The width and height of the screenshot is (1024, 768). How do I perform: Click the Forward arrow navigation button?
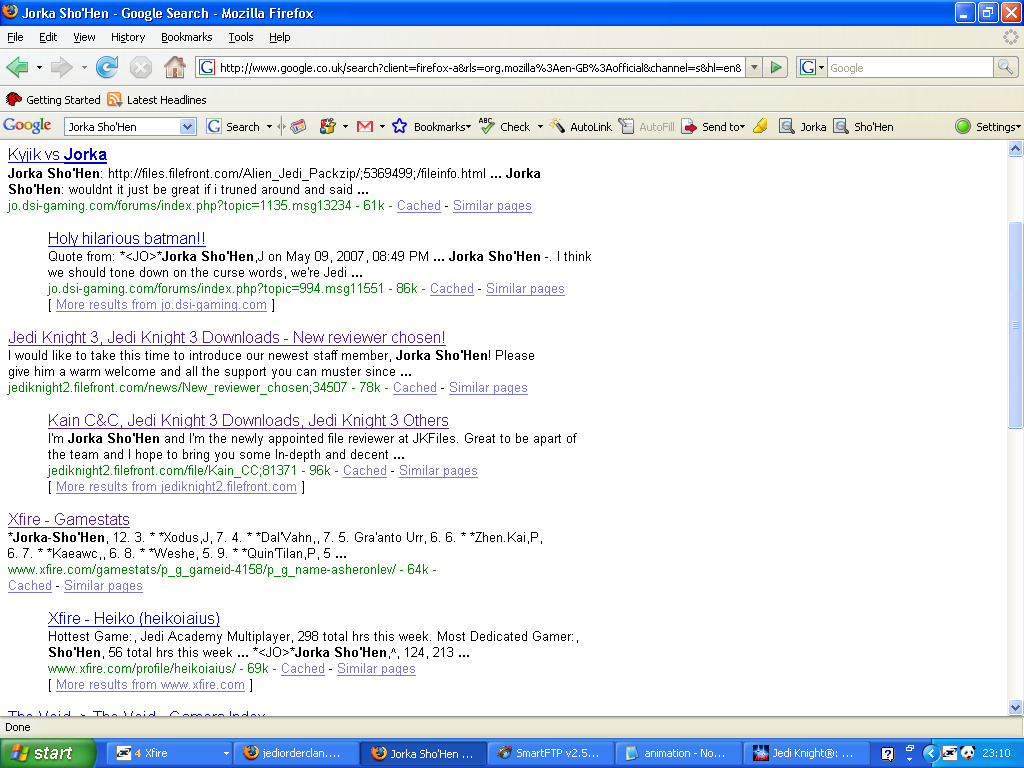61,67
